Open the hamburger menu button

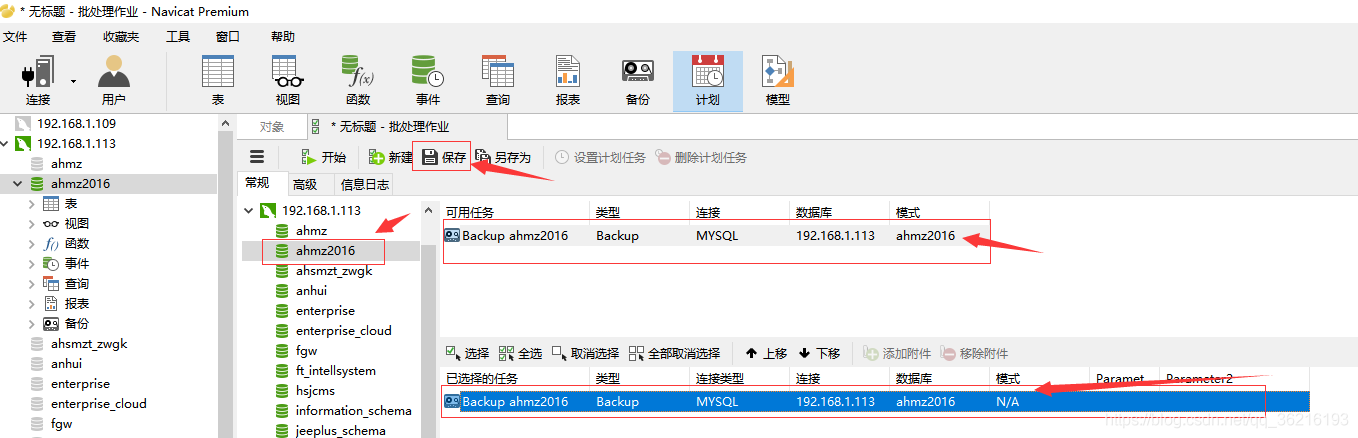coord(257,157)
